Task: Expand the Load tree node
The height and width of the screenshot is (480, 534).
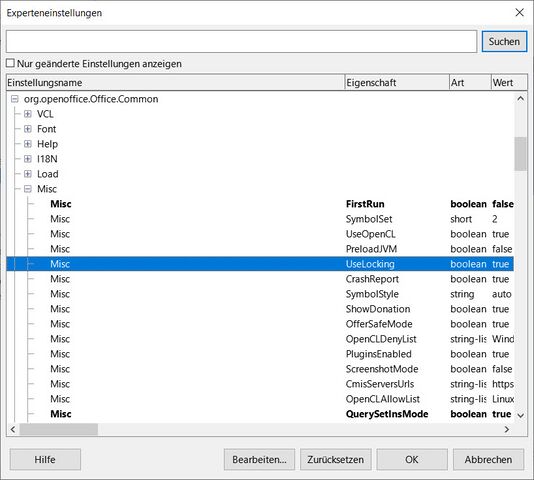Action: (x=28, y=174)
